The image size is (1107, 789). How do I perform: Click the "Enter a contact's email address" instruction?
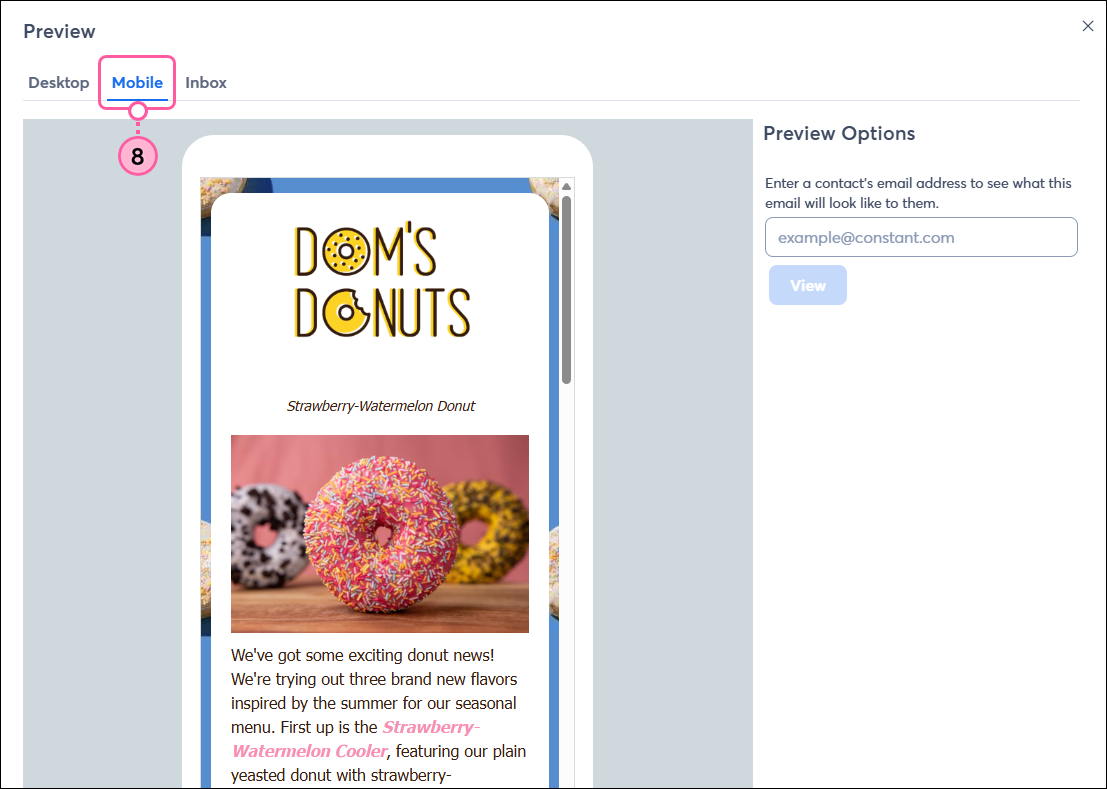pyautogui.click(x=918, y=193)
